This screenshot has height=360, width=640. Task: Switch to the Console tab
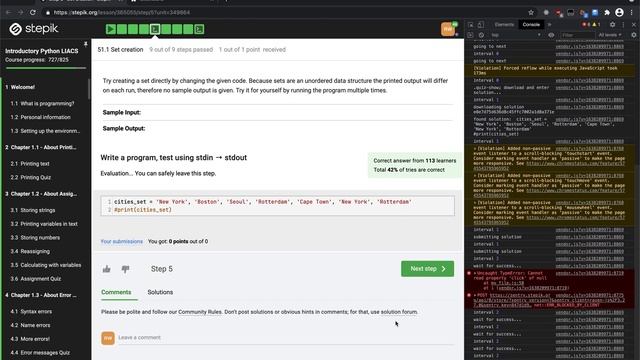531,24
